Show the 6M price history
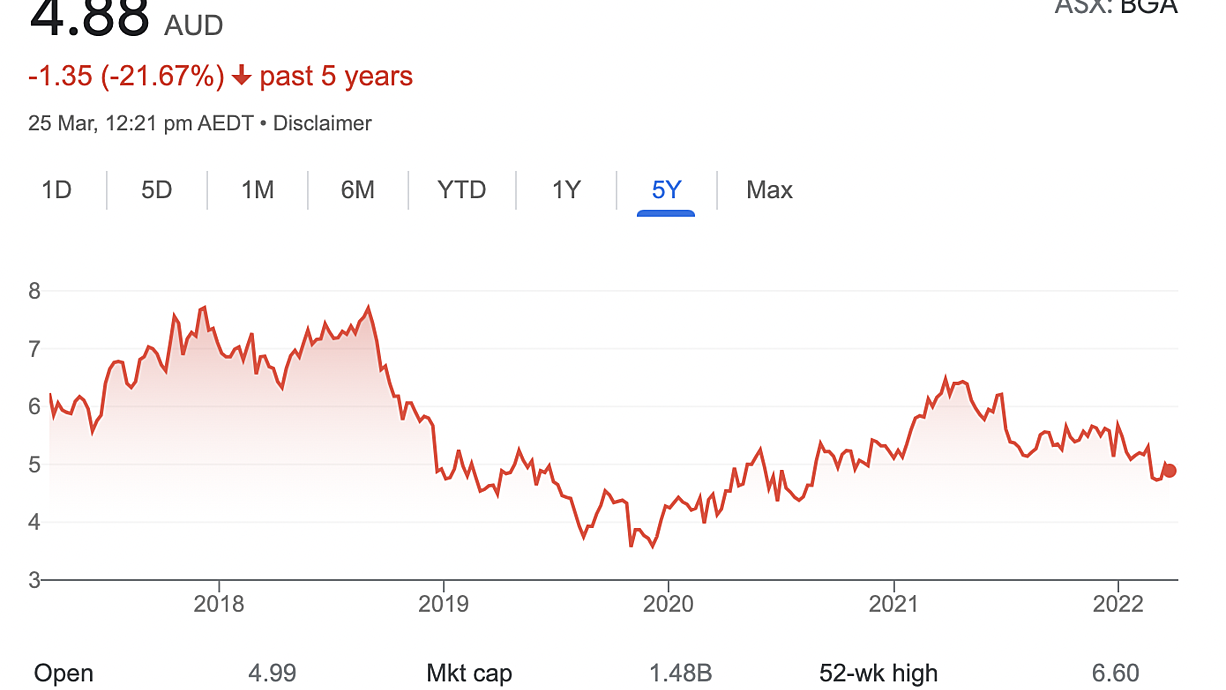This screenshot has width=1226, height=690. (357, 190)
